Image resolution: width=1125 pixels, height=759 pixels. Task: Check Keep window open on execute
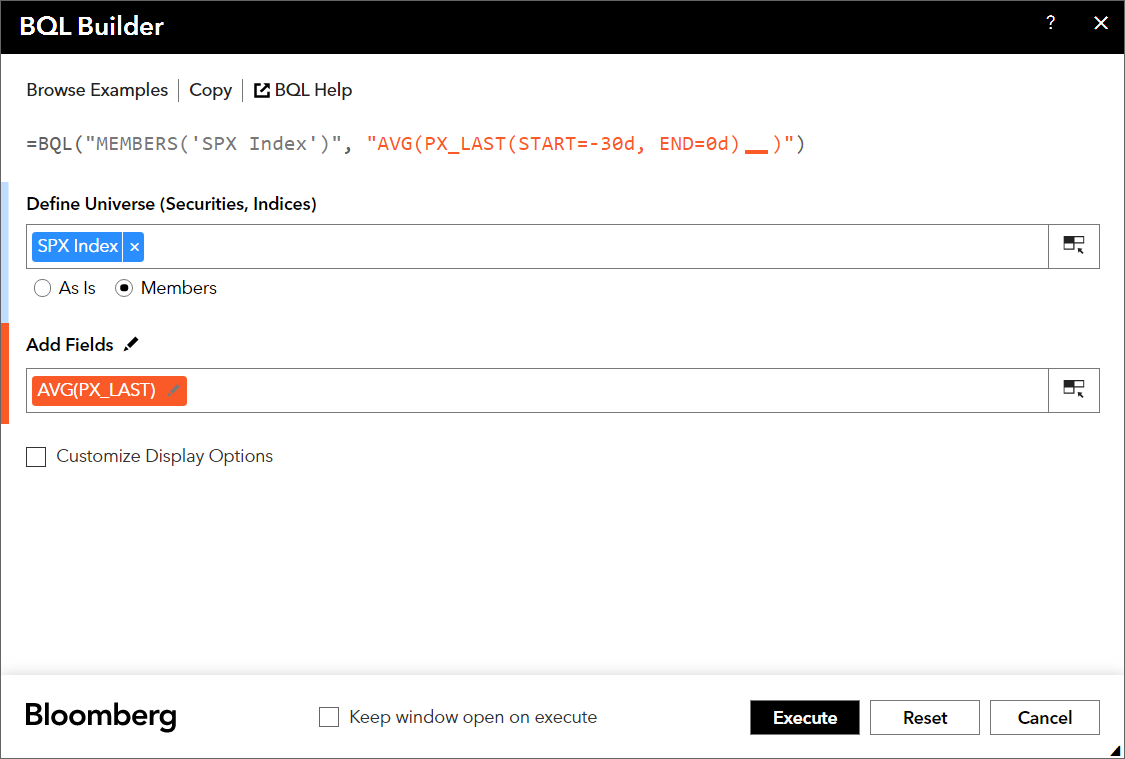tap(329, 716)
